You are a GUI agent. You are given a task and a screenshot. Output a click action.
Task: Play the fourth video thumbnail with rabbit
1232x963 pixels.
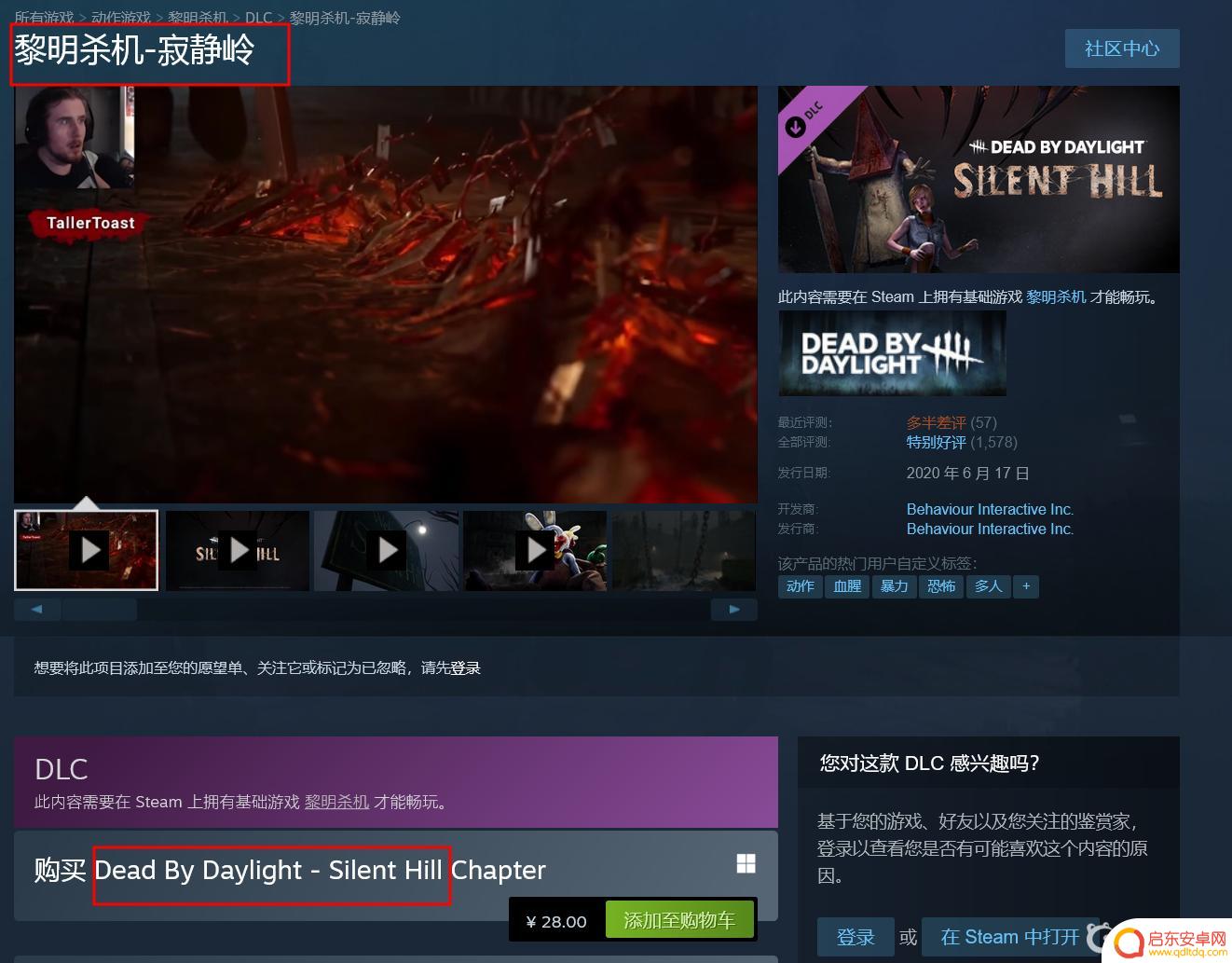pos(536,550)
